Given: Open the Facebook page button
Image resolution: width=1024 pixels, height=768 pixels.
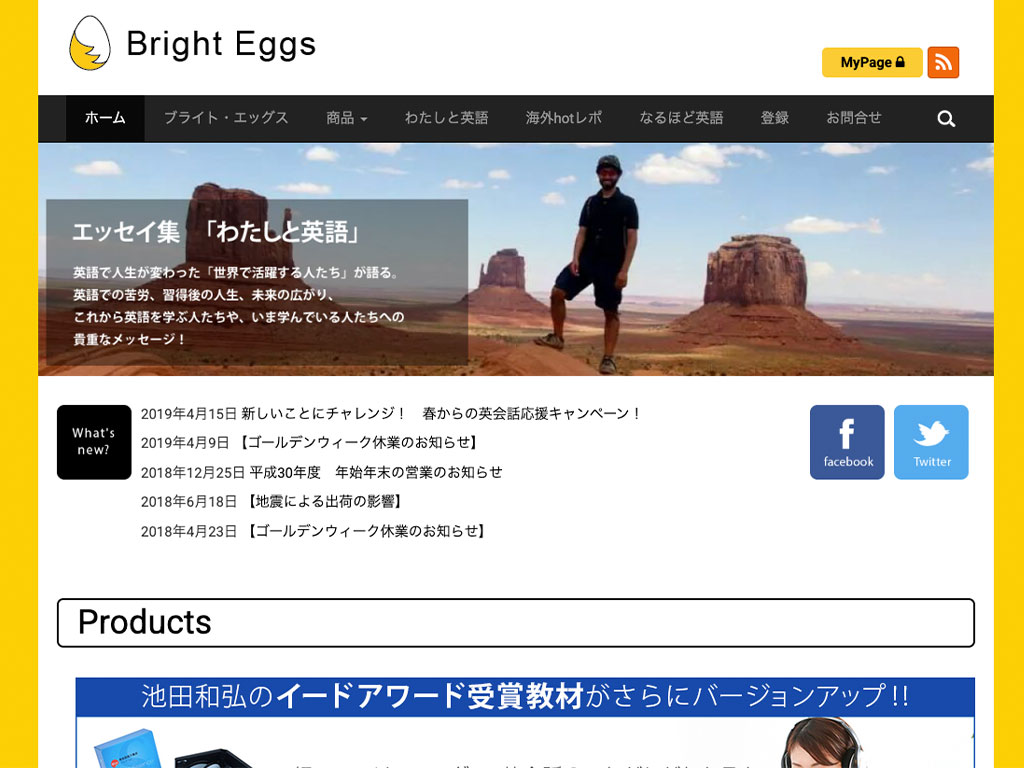Looking at the screenshot, I should [847, 442].
